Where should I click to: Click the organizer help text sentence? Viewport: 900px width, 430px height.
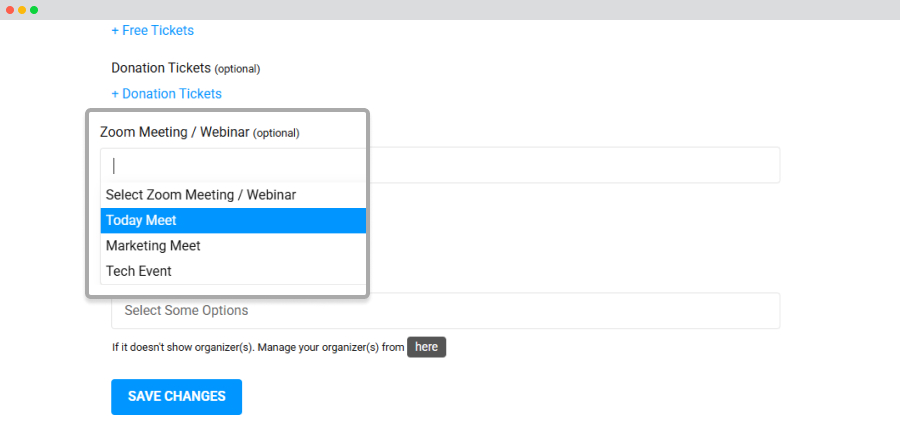[x=258, y=347]
